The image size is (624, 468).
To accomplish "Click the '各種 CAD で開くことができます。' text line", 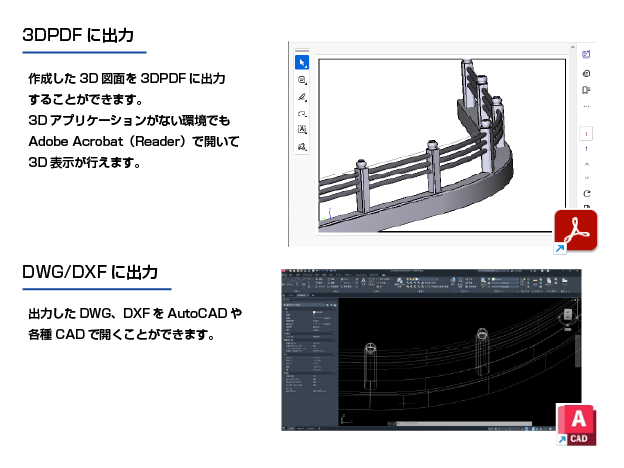I will pyautogui.click(x=121, y=334).
